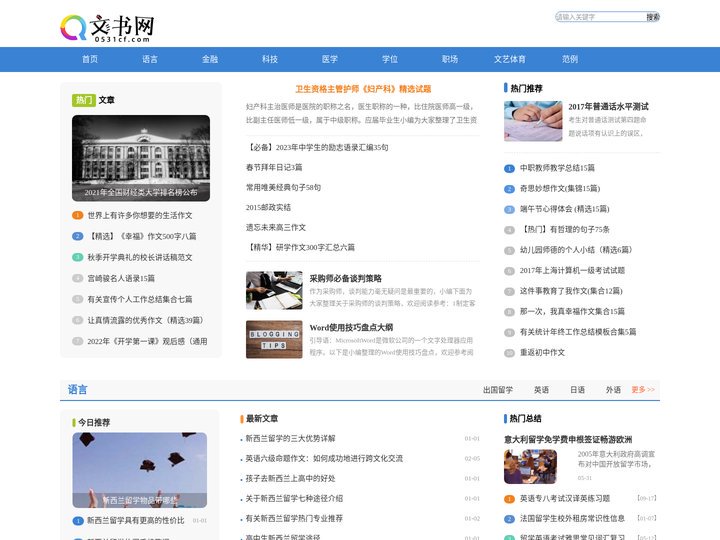Select the 英语 subcategory tab
This screenshot has height=540, width=720.
[541, 390]
